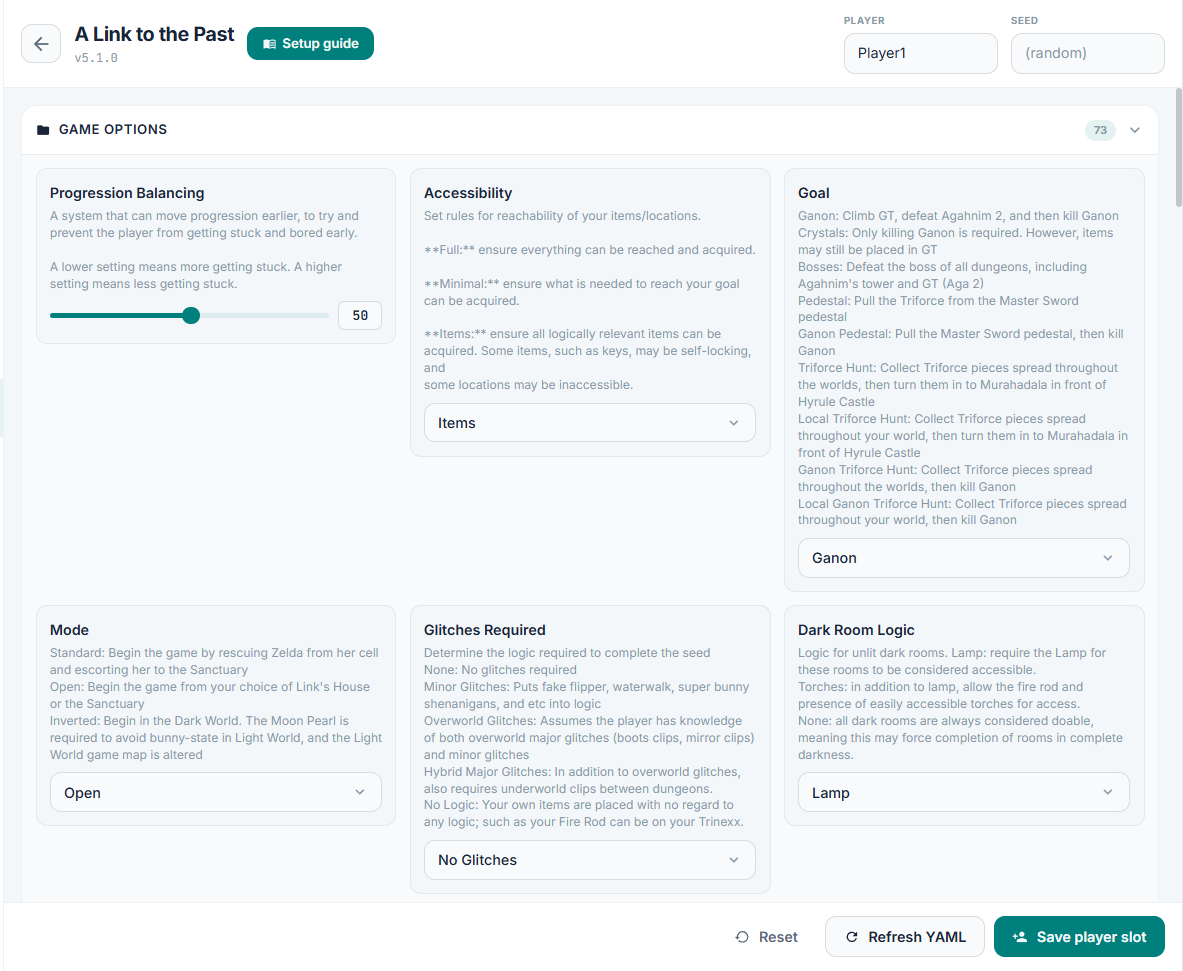
Task: Click the Seed input field
Action: [x=1087, y=53]
